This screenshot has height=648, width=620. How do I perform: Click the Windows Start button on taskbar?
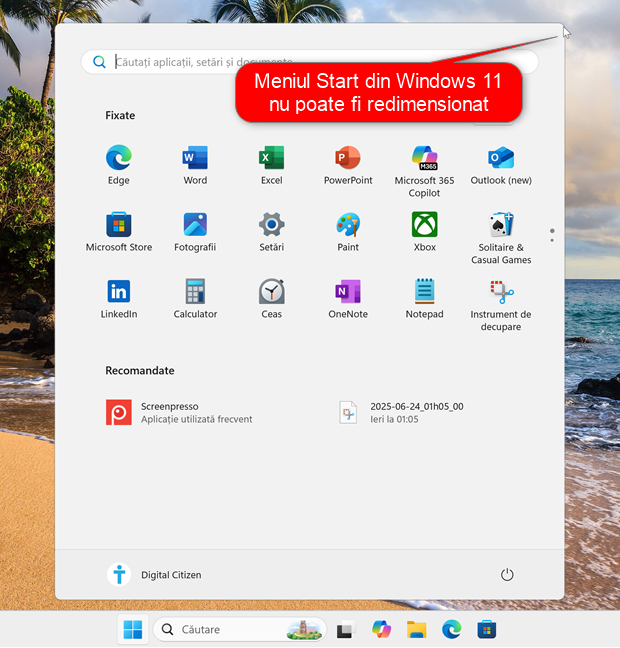point(132,629)
